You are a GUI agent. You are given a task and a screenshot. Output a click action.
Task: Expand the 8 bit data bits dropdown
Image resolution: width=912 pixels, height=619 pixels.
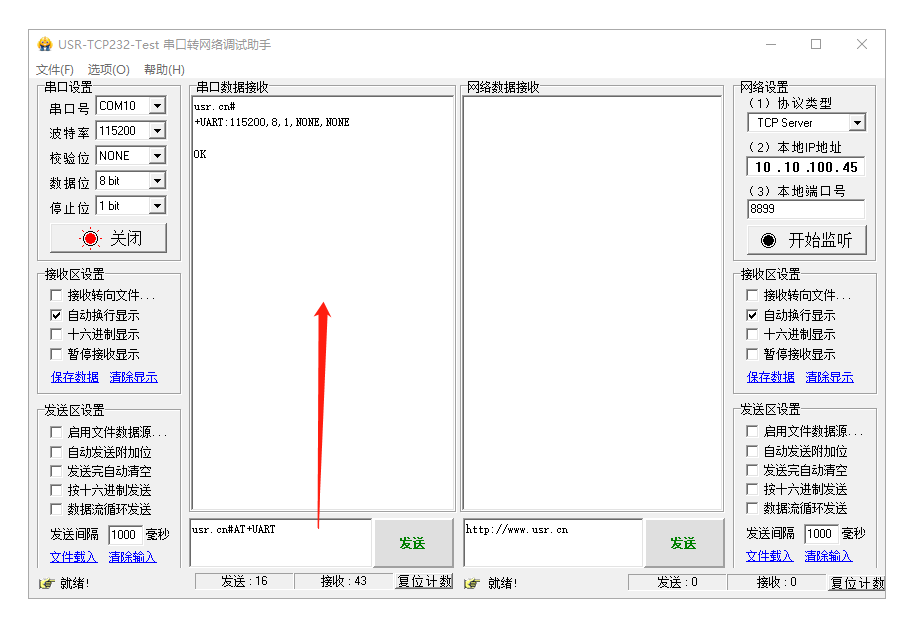click(x=157, y=181)
